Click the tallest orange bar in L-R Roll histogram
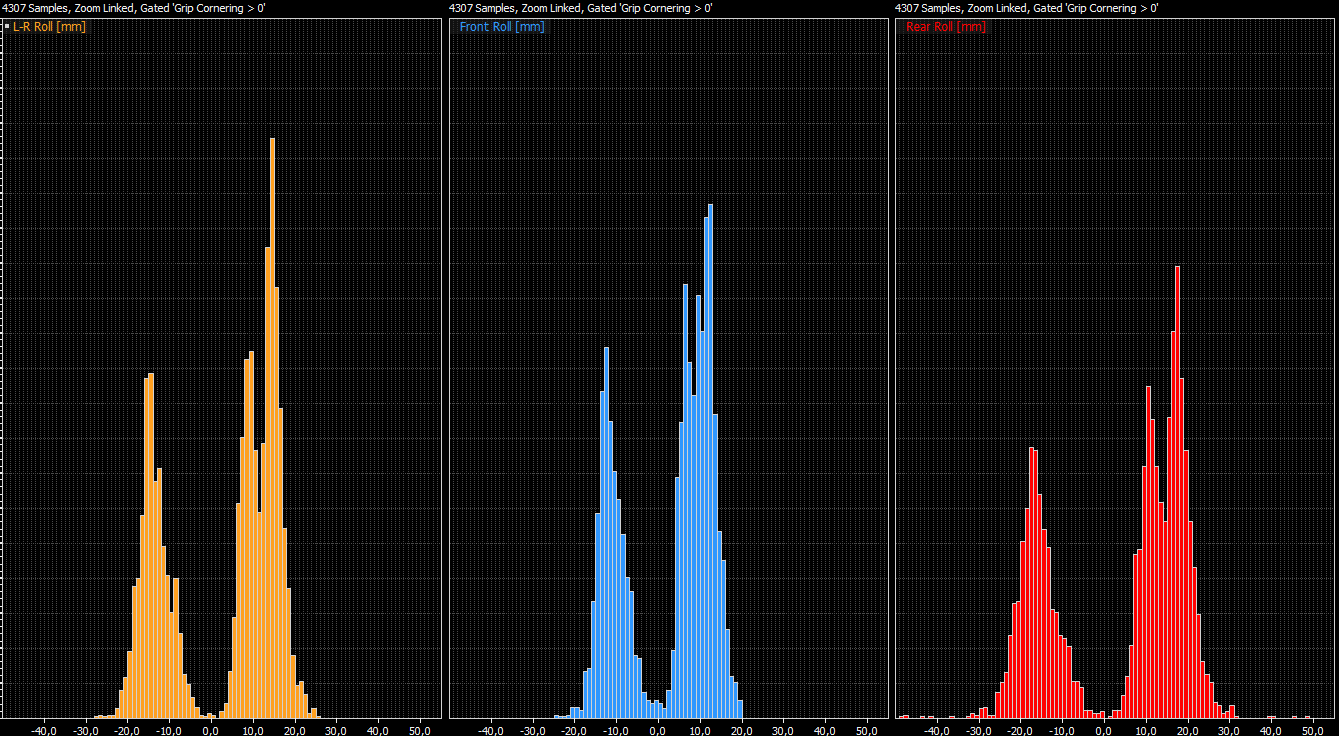1339x736 pixels. click(x=272, y=427)
